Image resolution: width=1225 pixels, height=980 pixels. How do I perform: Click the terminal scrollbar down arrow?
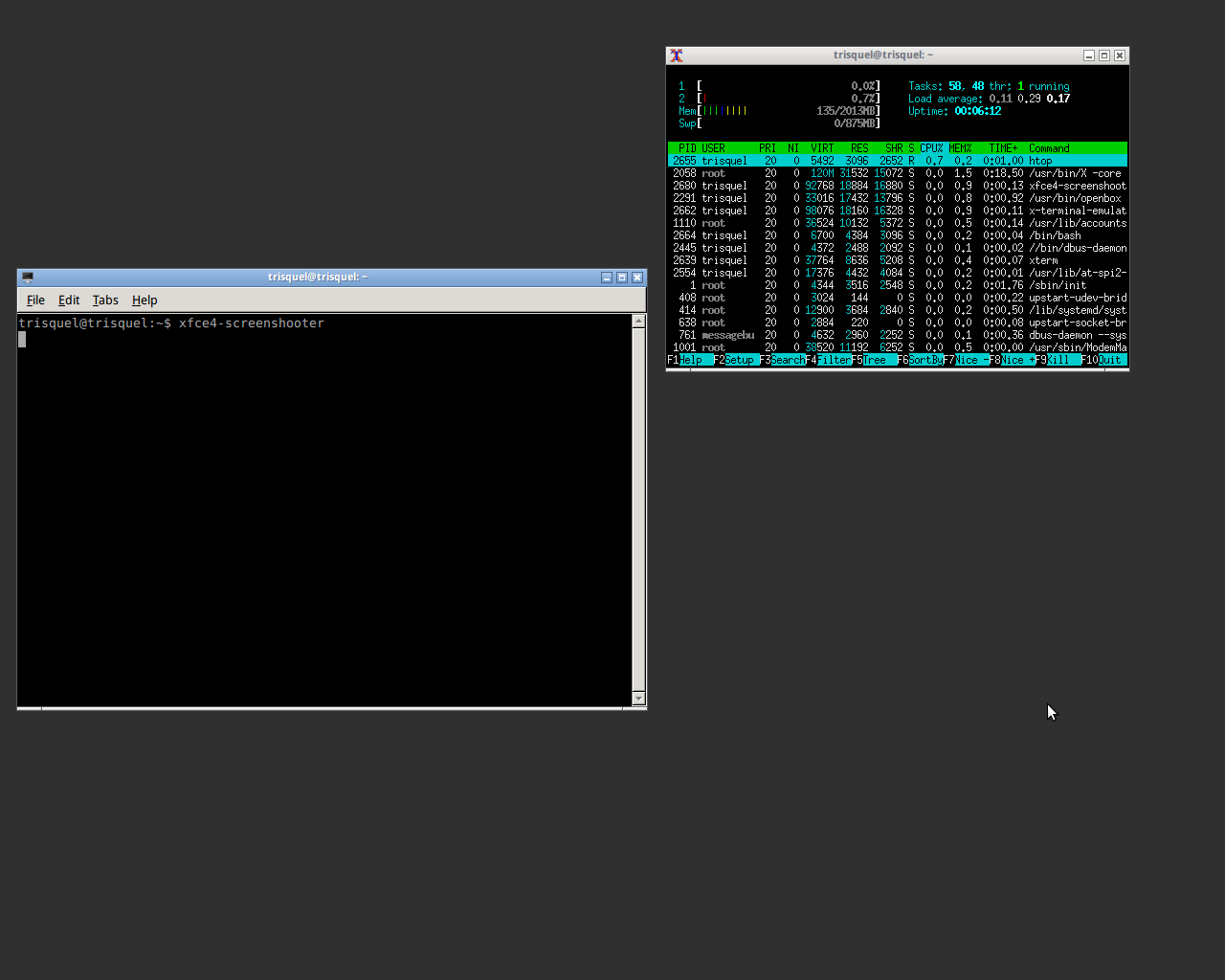639,699
